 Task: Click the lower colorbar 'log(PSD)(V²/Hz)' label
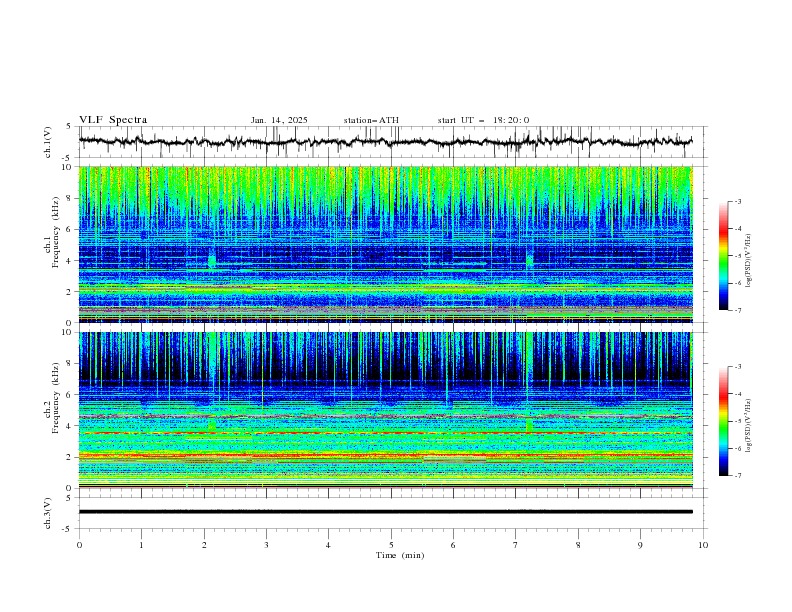[x=748, y=426]
